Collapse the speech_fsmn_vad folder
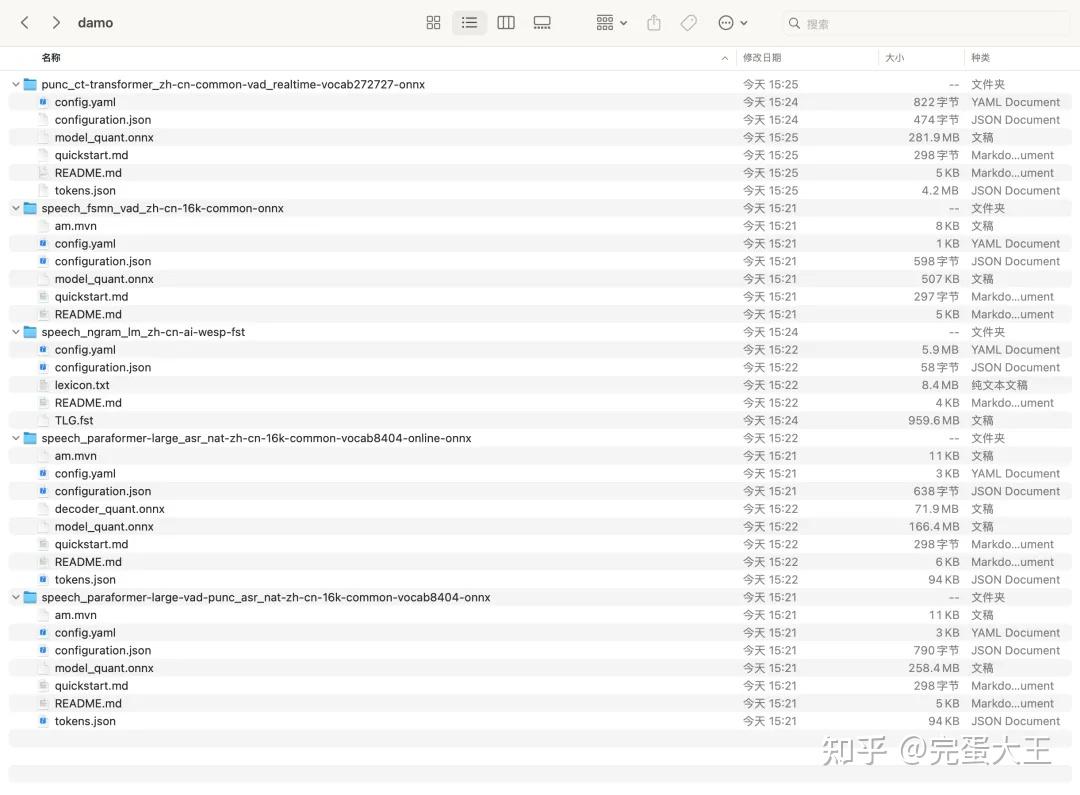Image resolution: width=1080 pixels, height=795 pixels. point(14,208)
